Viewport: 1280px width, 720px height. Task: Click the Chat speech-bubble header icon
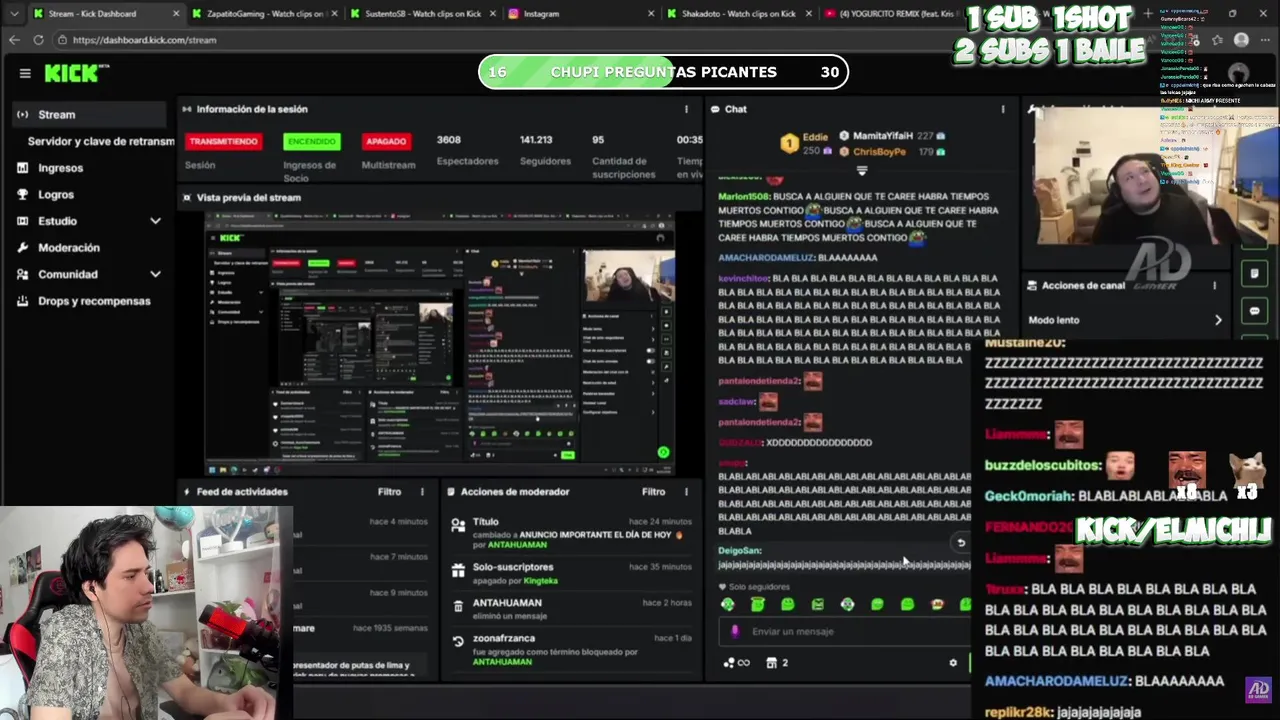pos(715,109)
